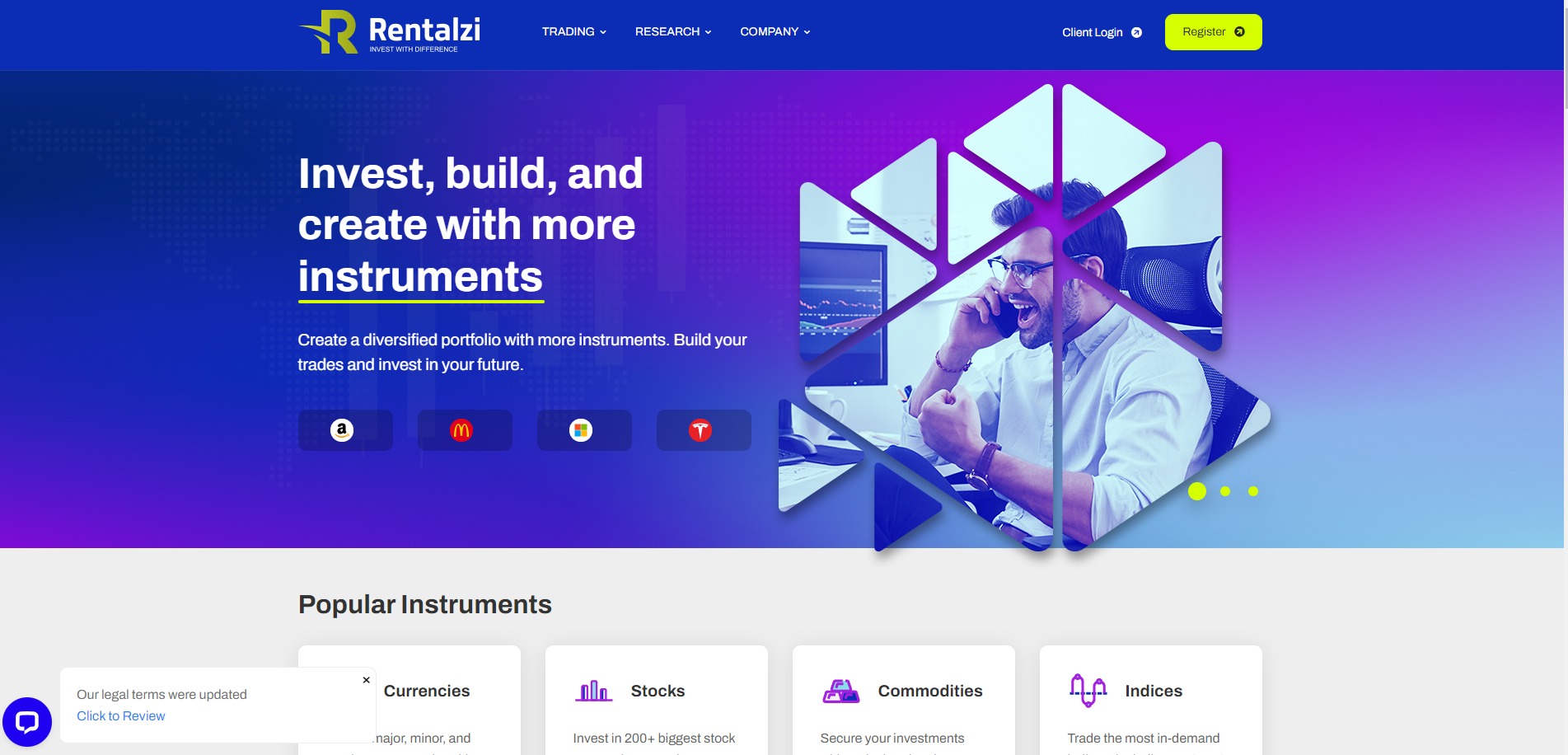The image size is (1568, 755).
Task: Click the Commodities gold bars icon
Action: (x=840, y=691)
